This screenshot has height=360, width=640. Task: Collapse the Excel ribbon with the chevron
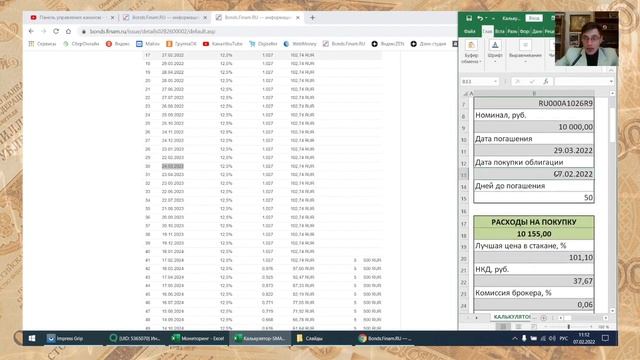click(x=611, y=70)
